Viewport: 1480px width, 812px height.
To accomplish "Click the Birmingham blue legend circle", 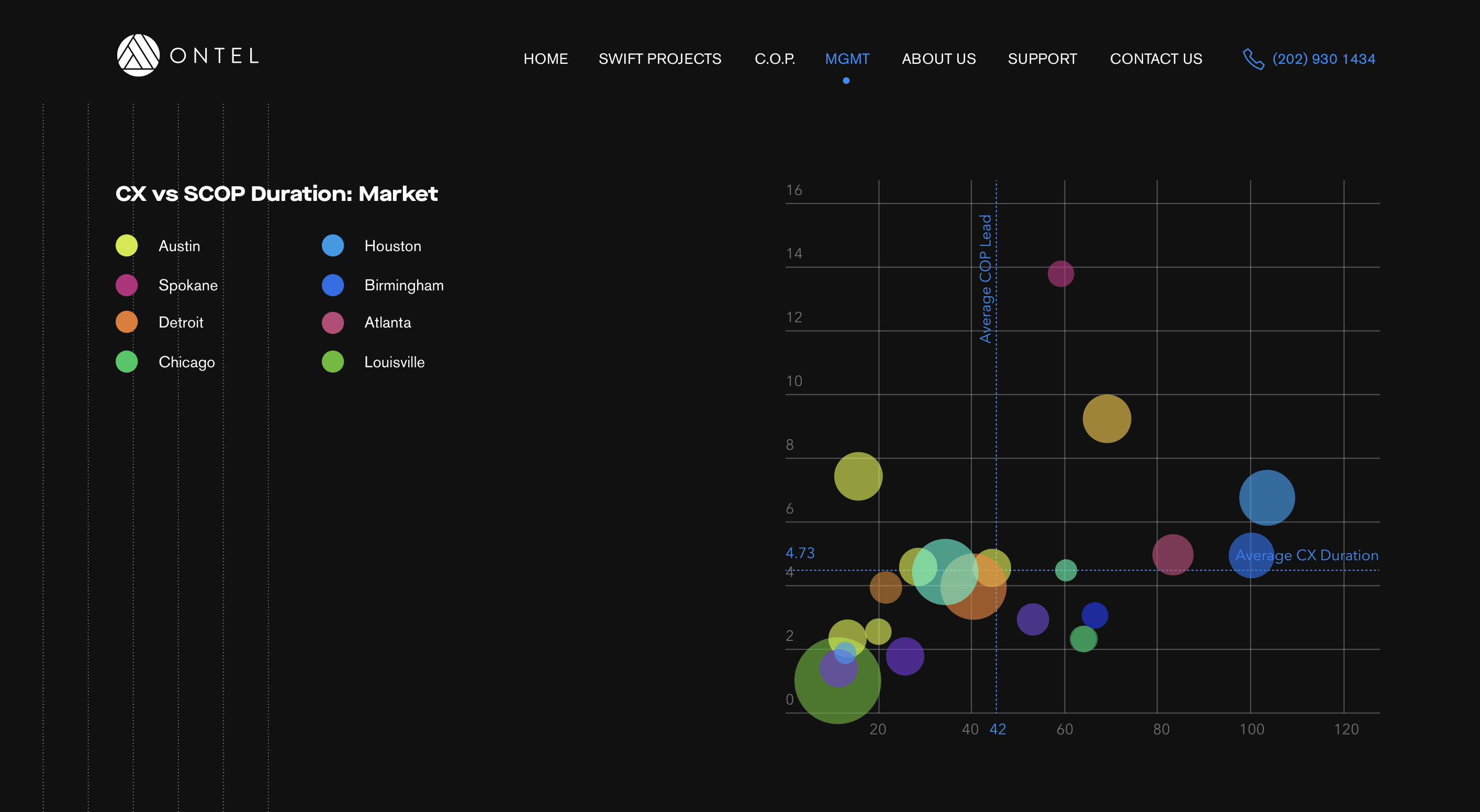I will click(x=333, y=285).
